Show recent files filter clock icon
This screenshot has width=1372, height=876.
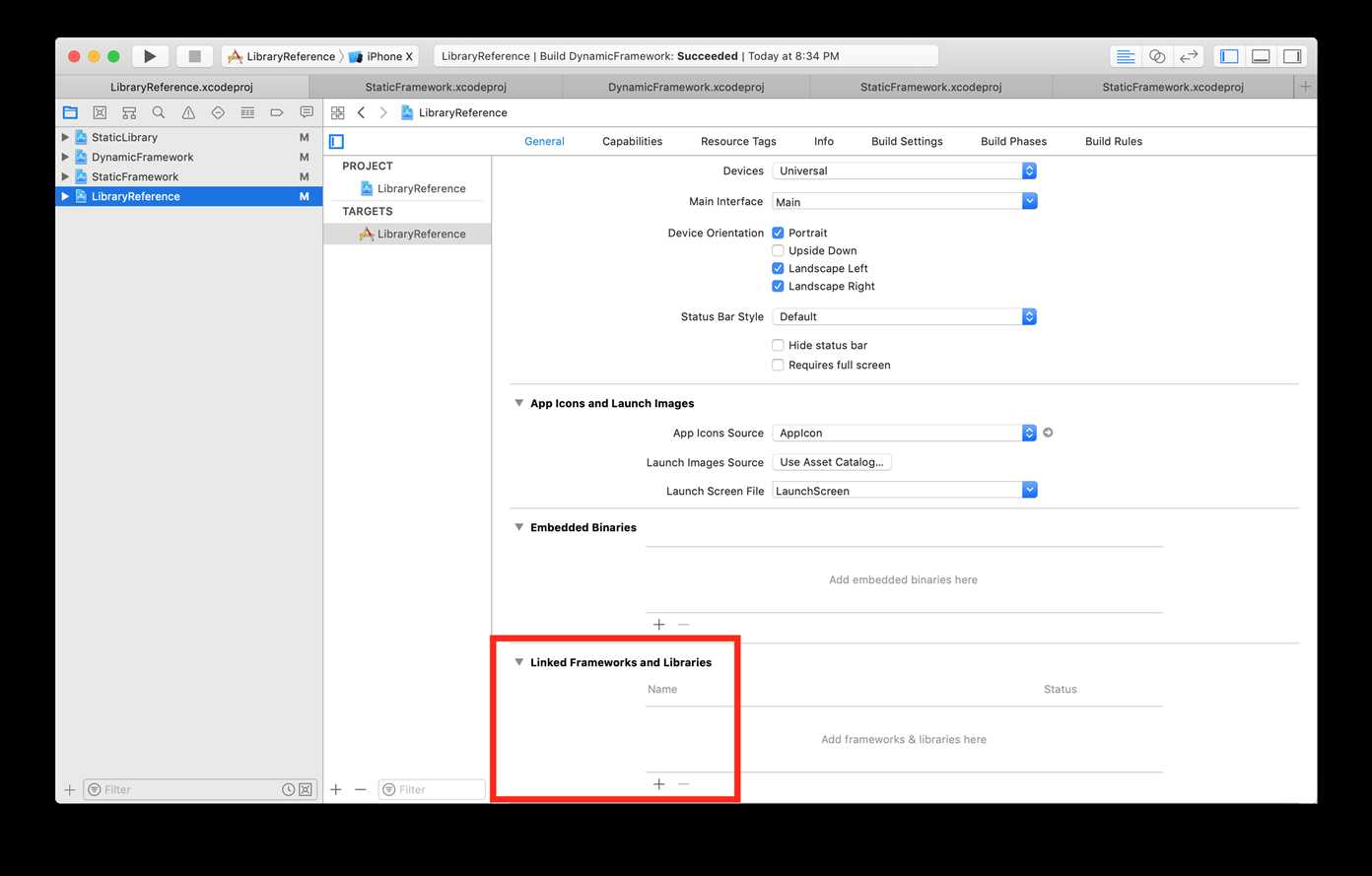[x=288, y=789]
